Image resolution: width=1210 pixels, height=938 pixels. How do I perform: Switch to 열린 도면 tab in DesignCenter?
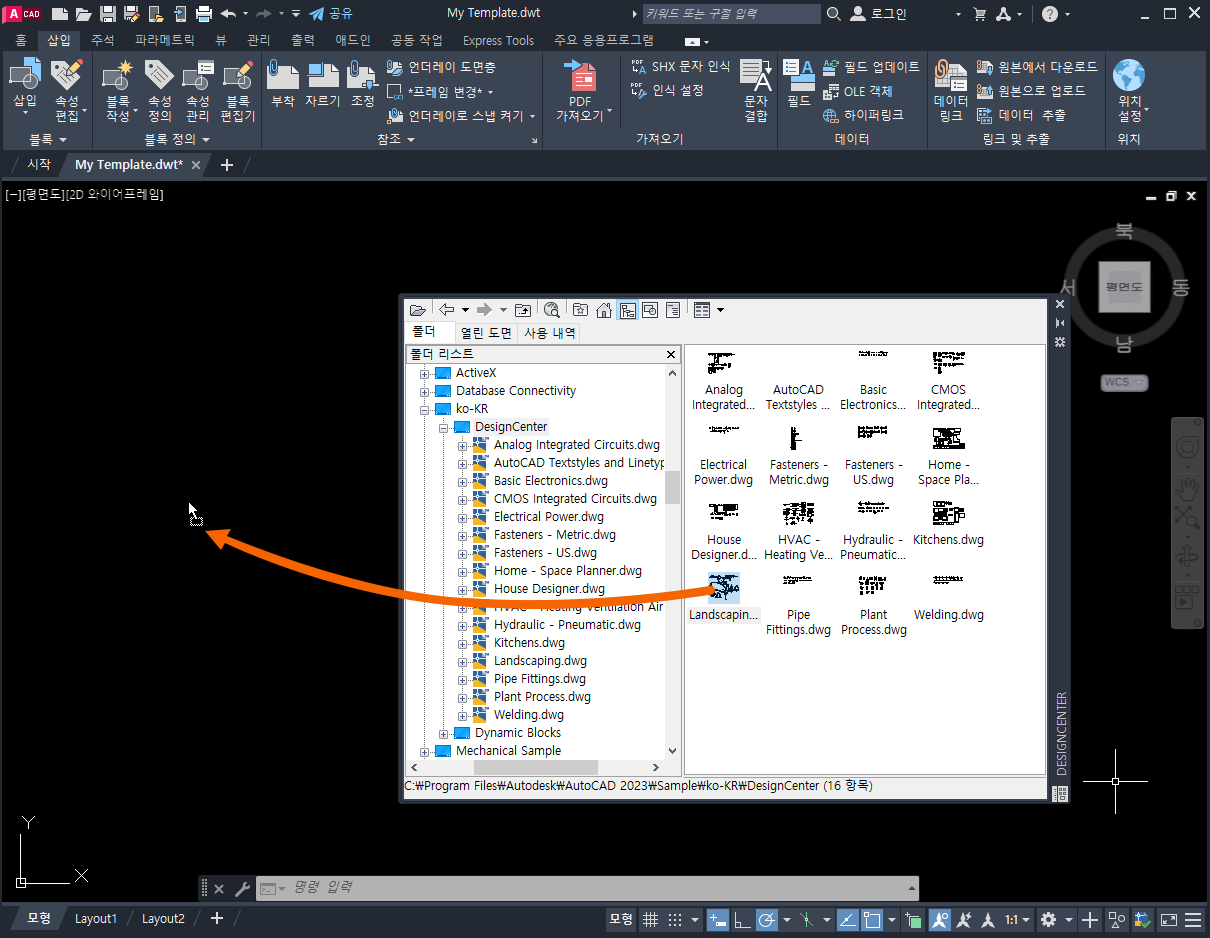[x=487, y=333]
